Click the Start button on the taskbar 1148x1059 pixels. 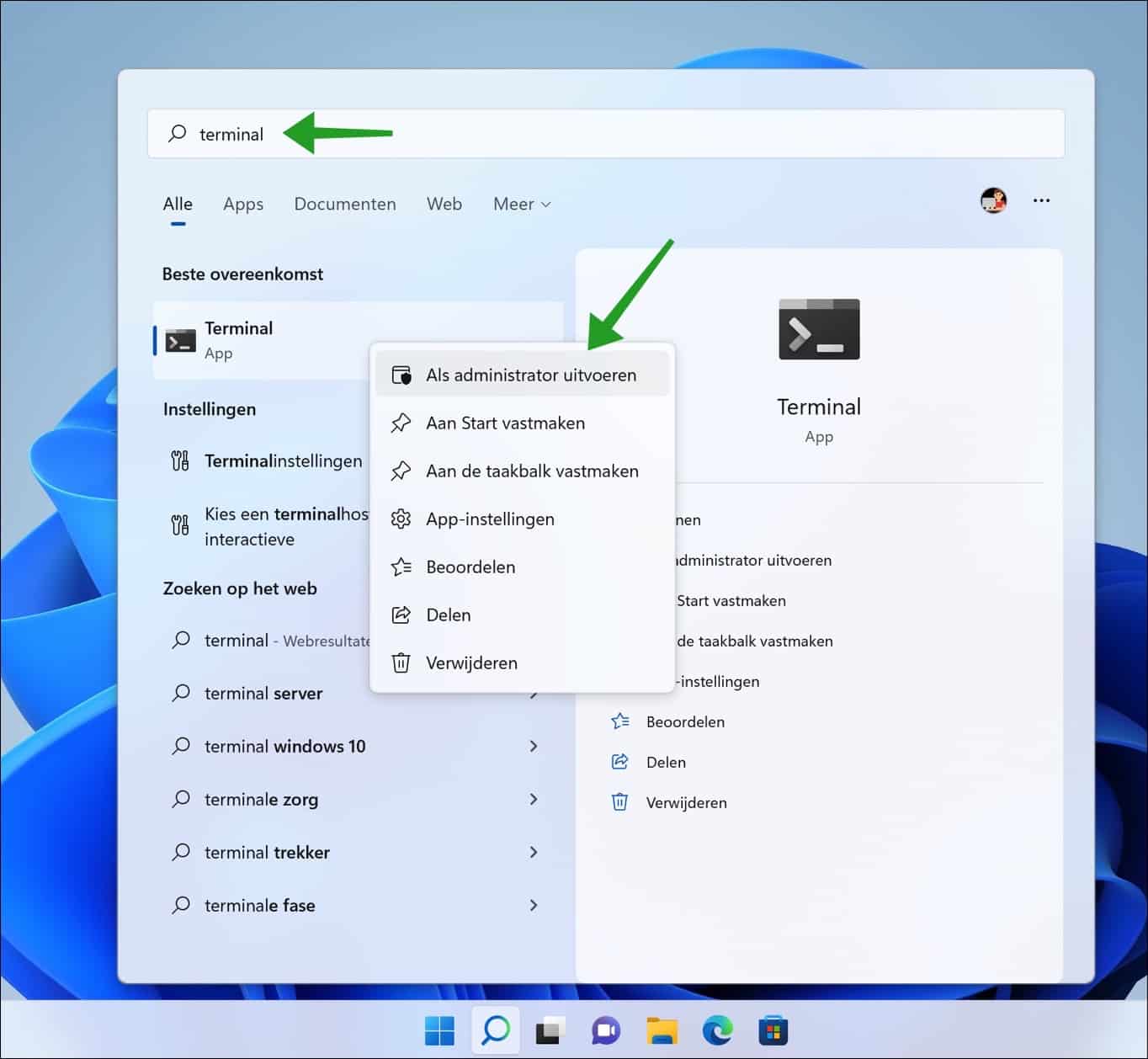(x=439, y=1030)
